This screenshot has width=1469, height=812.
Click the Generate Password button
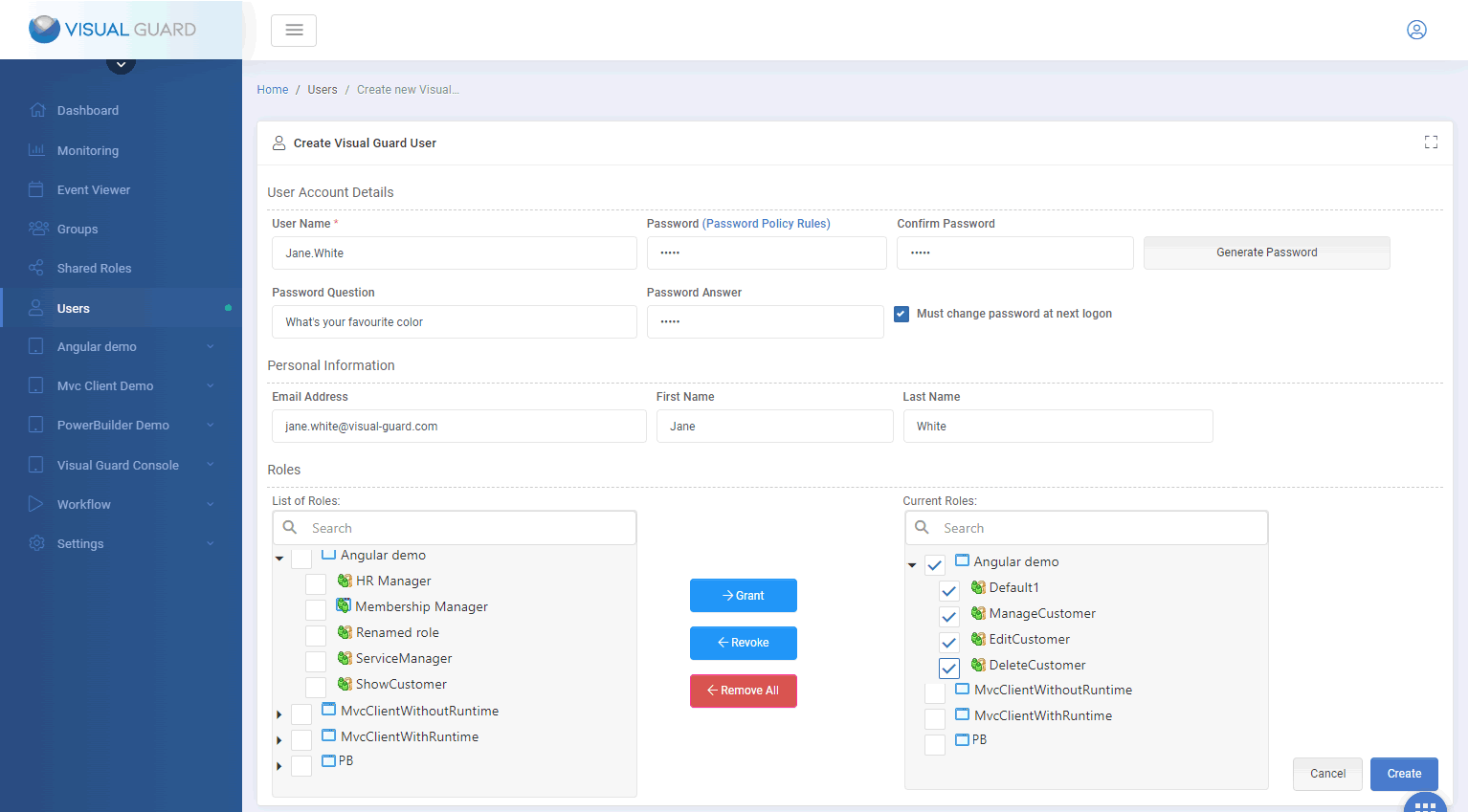click(x=1266, y=252)
